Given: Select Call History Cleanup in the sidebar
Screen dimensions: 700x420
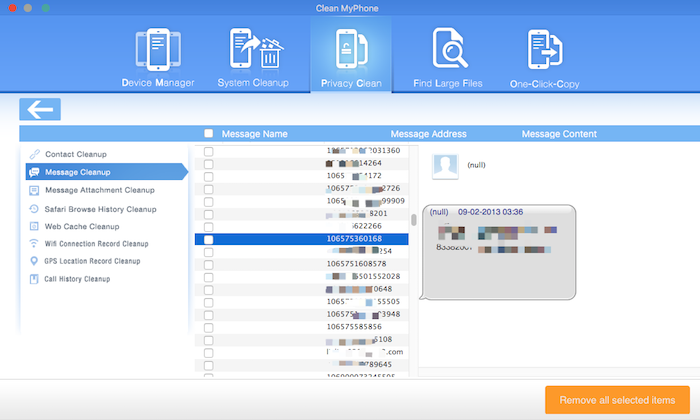Looking at the screenshot, I should [x=77, y=279].
